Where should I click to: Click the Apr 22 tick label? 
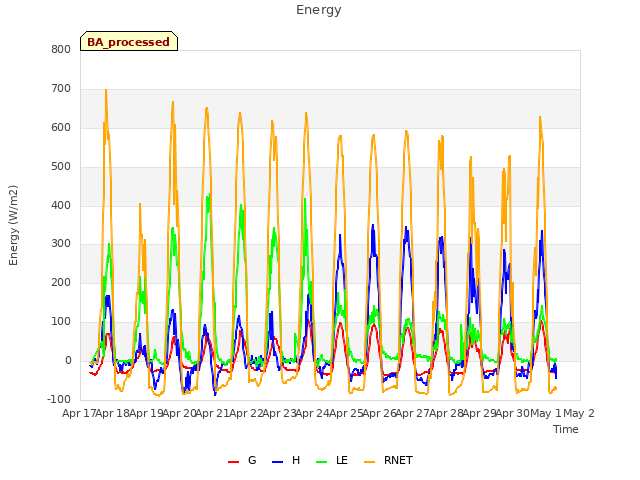(x=246, y=413)
